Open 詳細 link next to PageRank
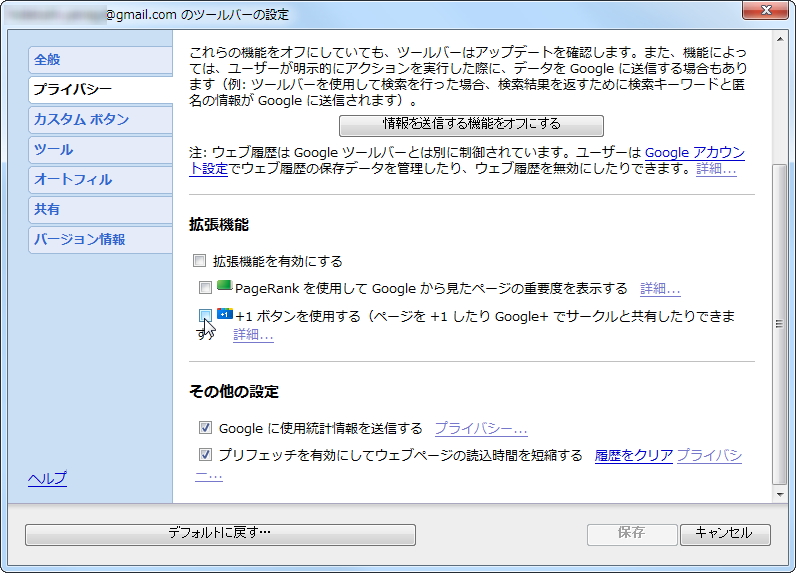 pos(660,289)
